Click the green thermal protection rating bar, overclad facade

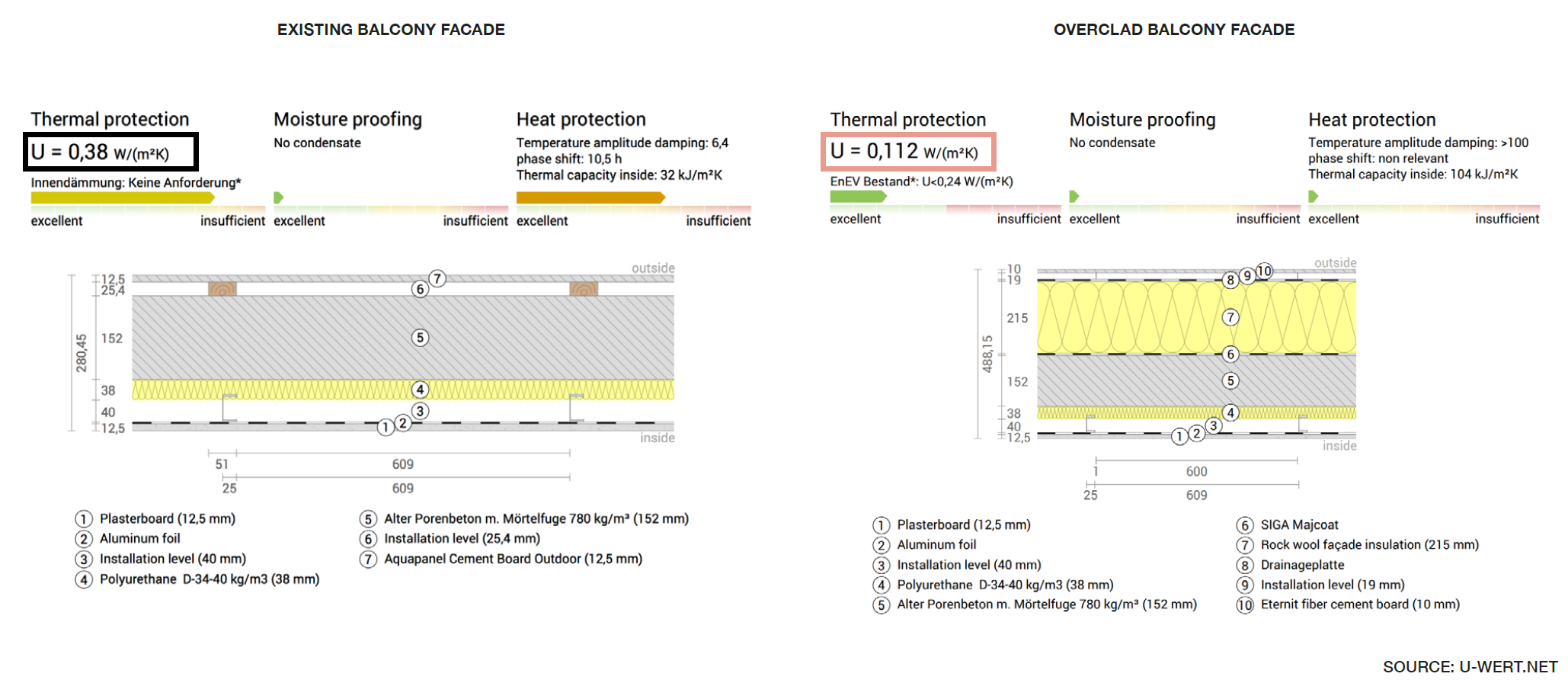(859, 196)
